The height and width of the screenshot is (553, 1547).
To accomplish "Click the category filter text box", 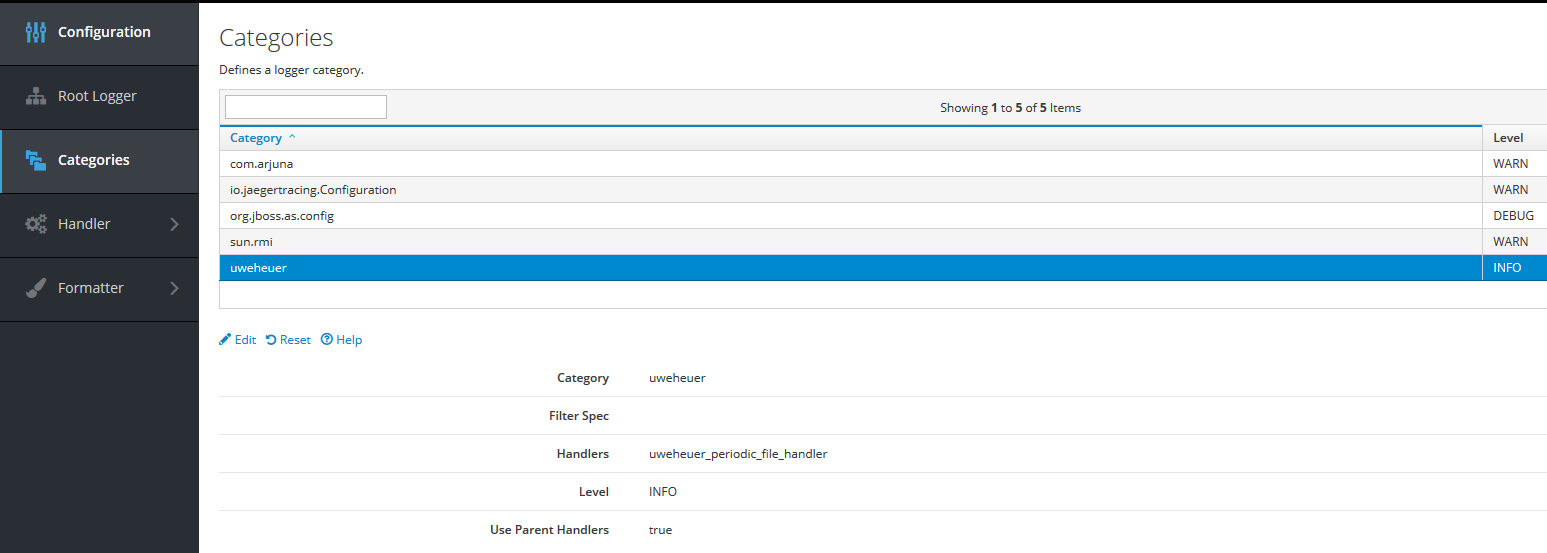I will 306,107.
